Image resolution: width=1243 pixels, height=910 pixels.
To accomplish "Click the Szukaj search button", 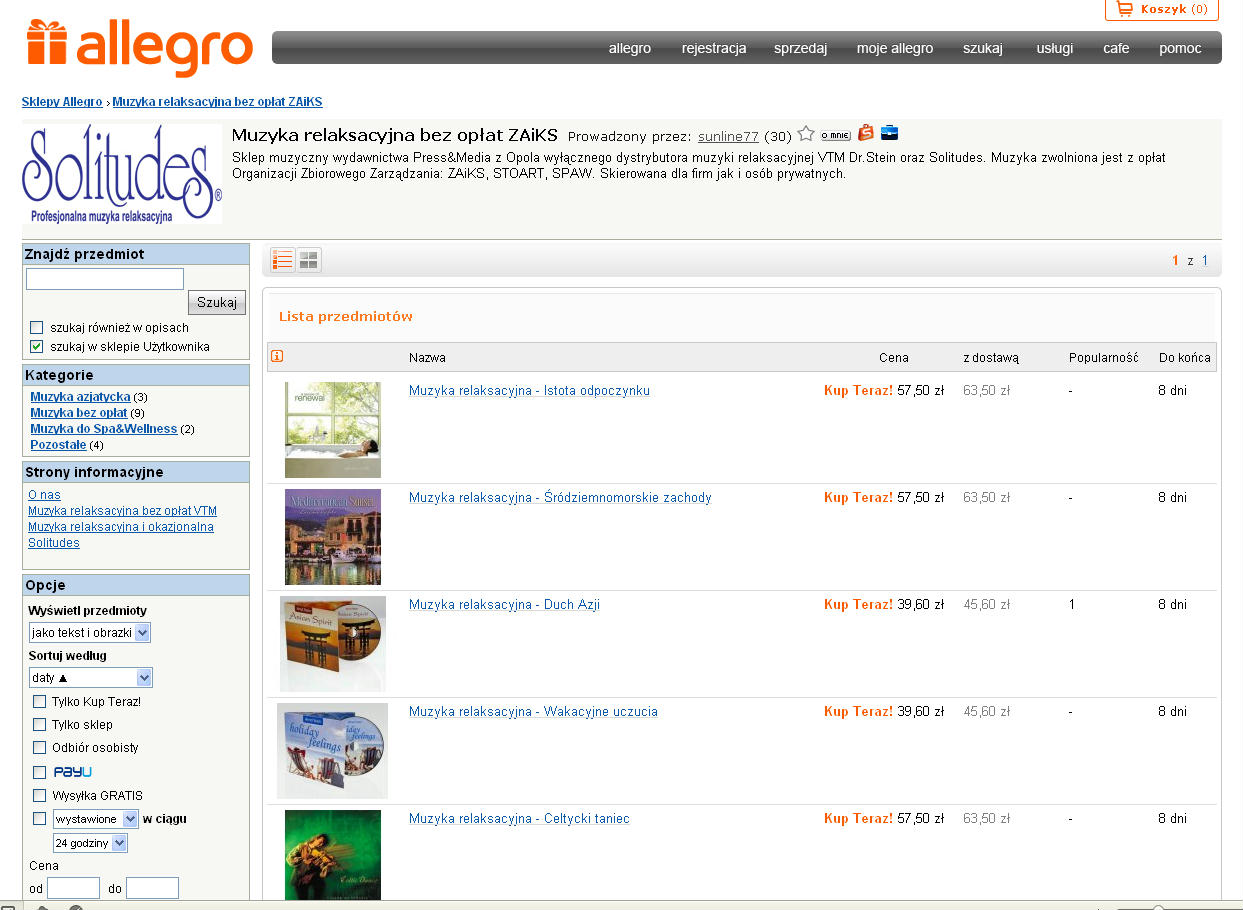I will point(217,302).
